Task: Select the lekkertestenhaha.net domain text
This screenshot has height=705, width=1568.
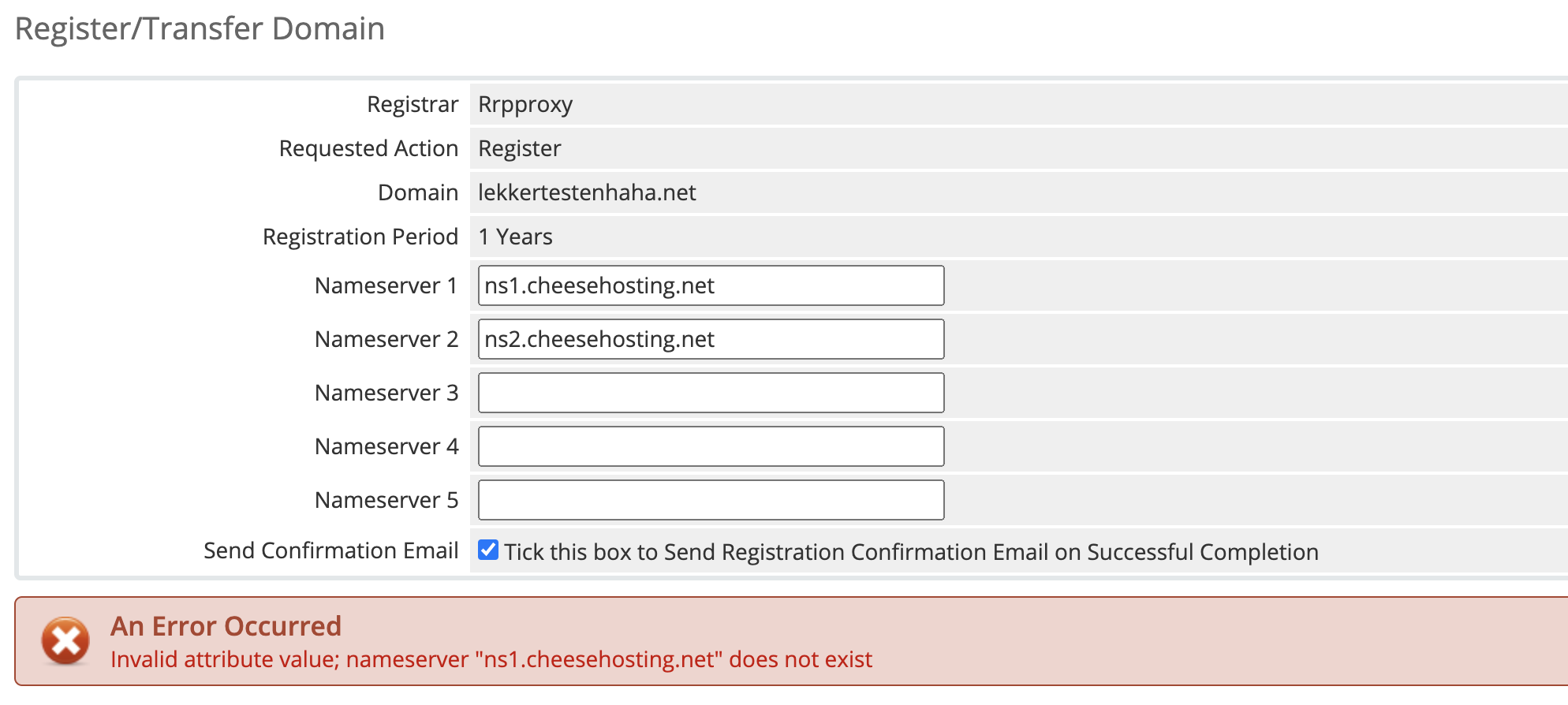Action: coord(587,192)
